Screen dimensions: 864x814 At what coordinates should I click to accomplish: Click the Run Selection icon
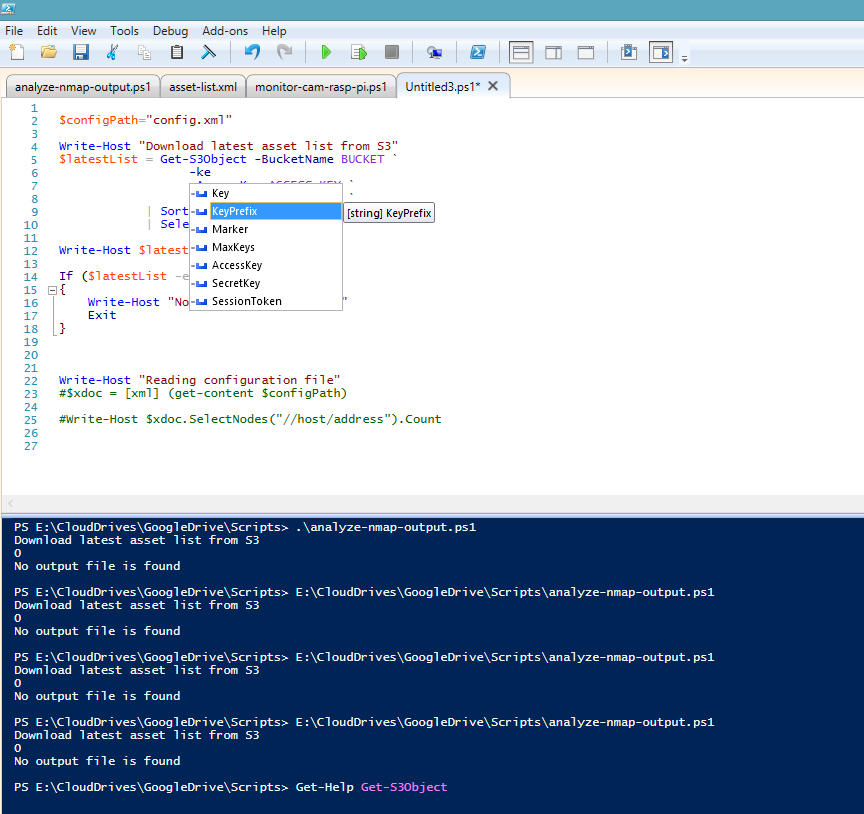click(x=359, y=52)
